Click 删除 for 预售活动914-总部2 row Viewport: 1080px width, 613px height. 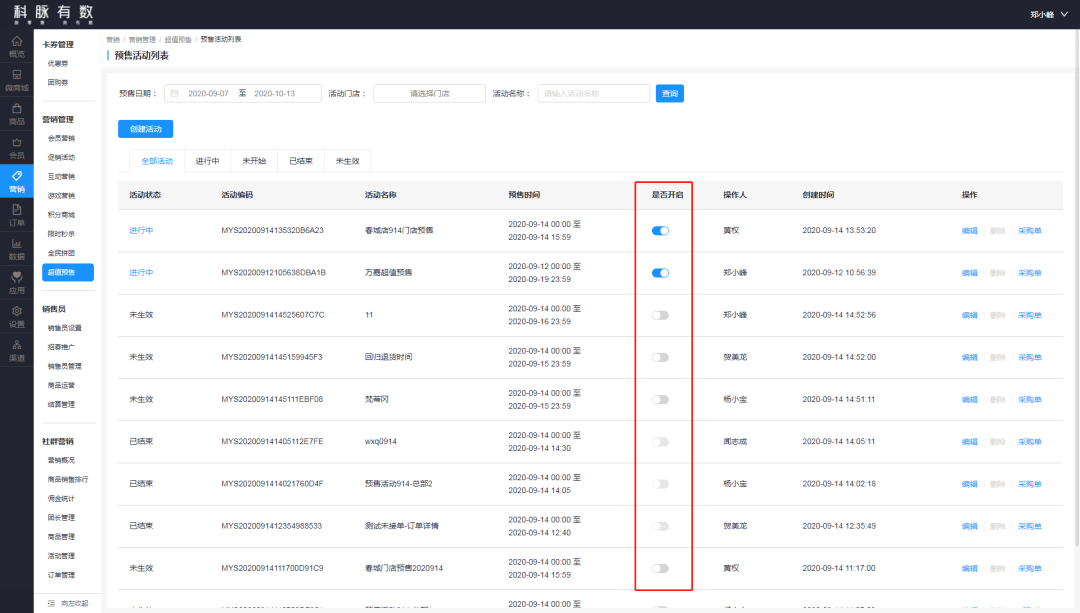(997, 484)
